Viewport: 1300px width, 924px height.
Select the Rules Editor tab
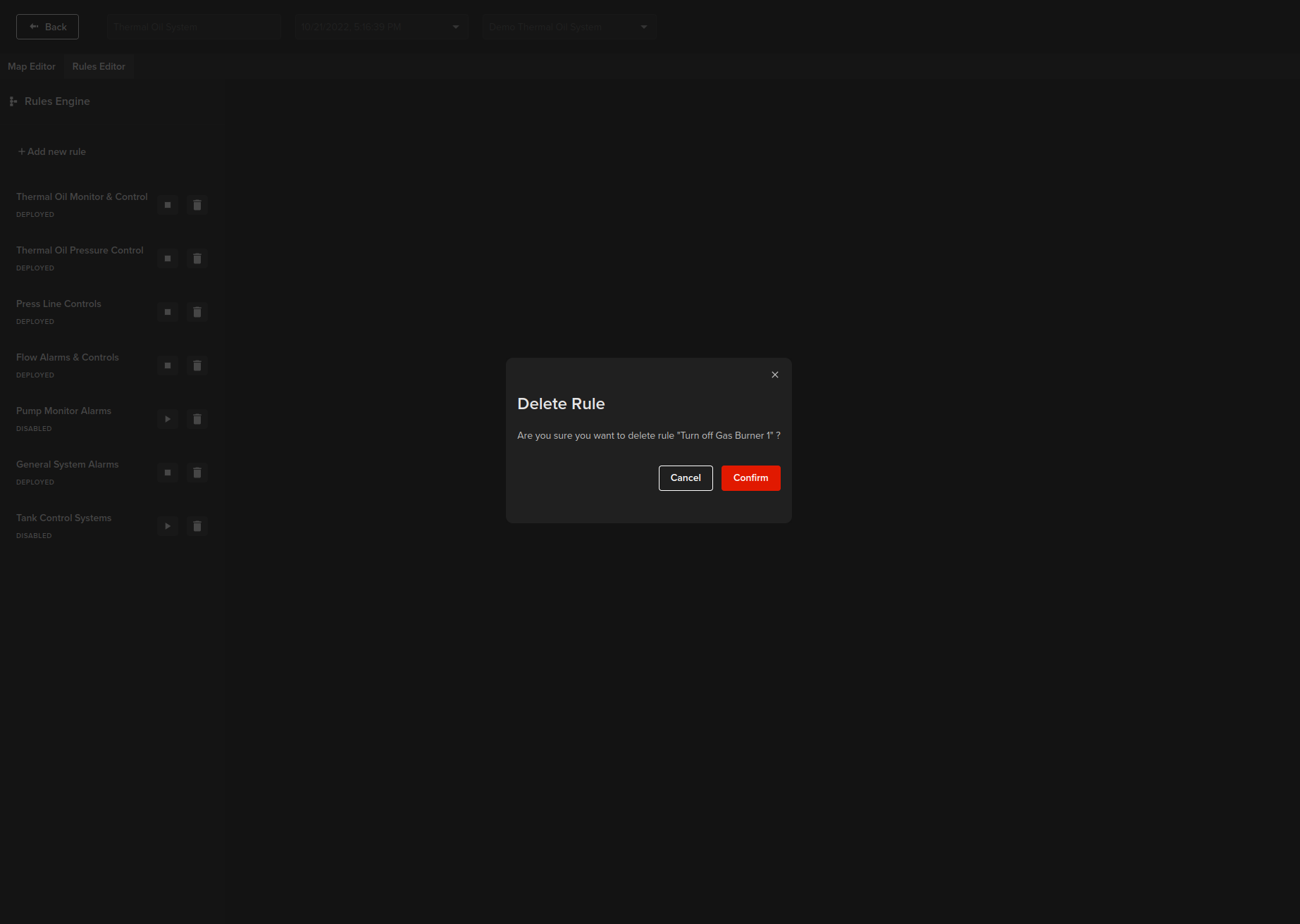coord(99,66)
